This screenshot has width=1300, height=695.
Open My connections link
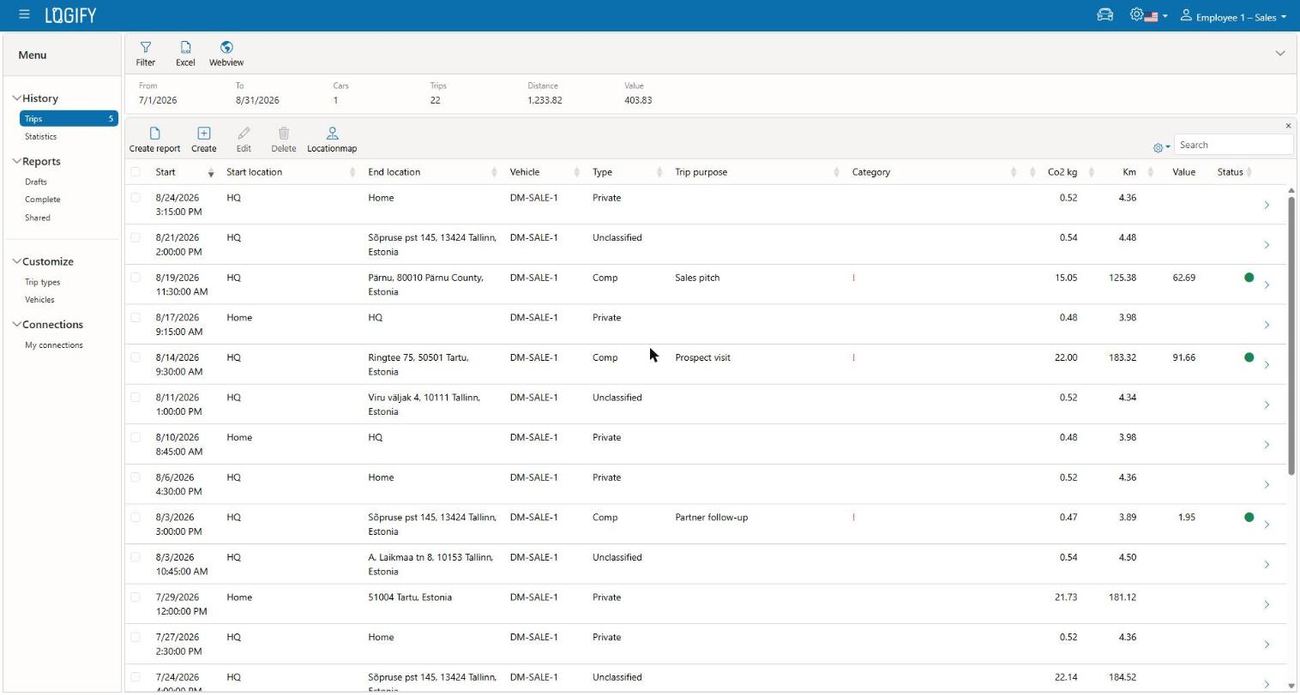coord(54,345)
